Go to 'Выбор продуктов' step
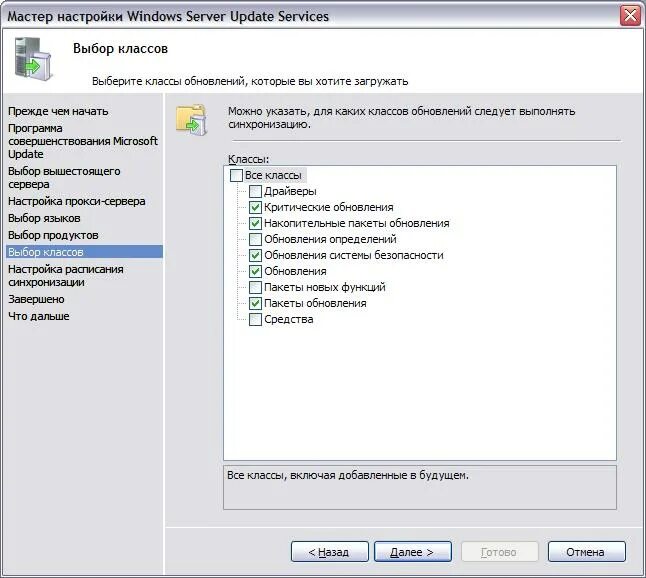 point(53,235)
